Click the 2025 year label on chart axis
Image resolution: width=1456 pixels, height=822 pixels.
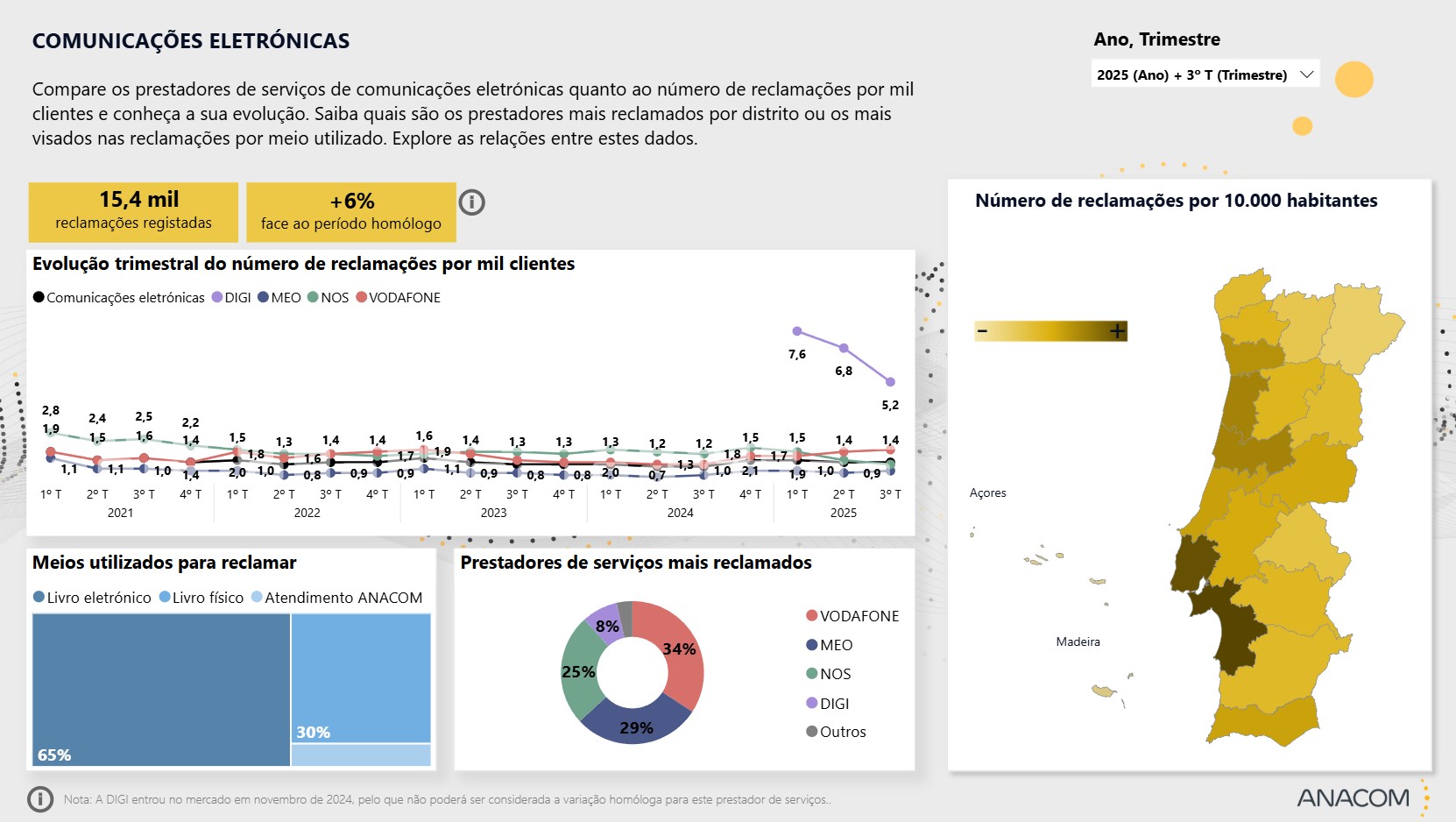(x=843, y=513)
